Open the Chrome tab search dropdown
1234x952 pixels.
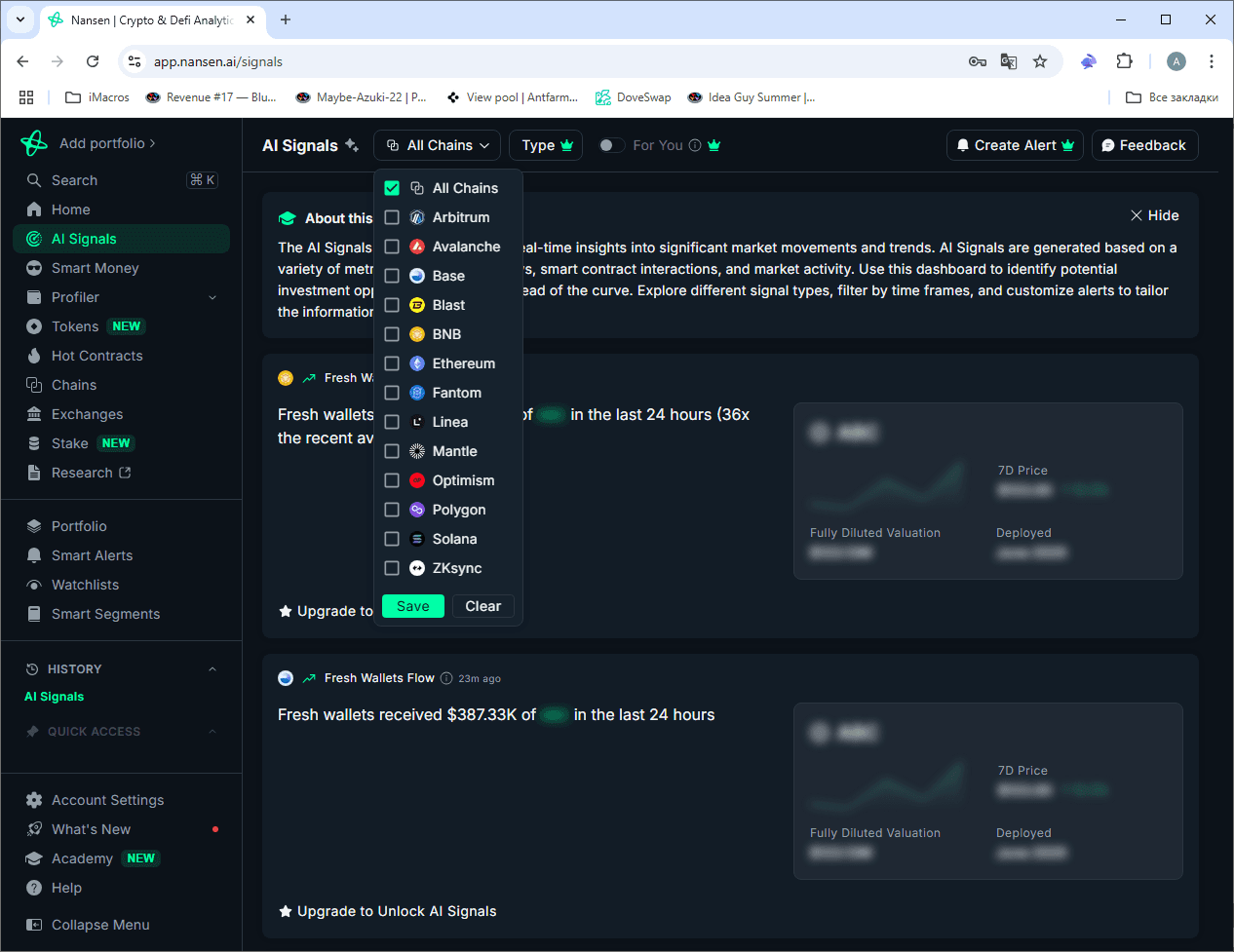(20, 19)
